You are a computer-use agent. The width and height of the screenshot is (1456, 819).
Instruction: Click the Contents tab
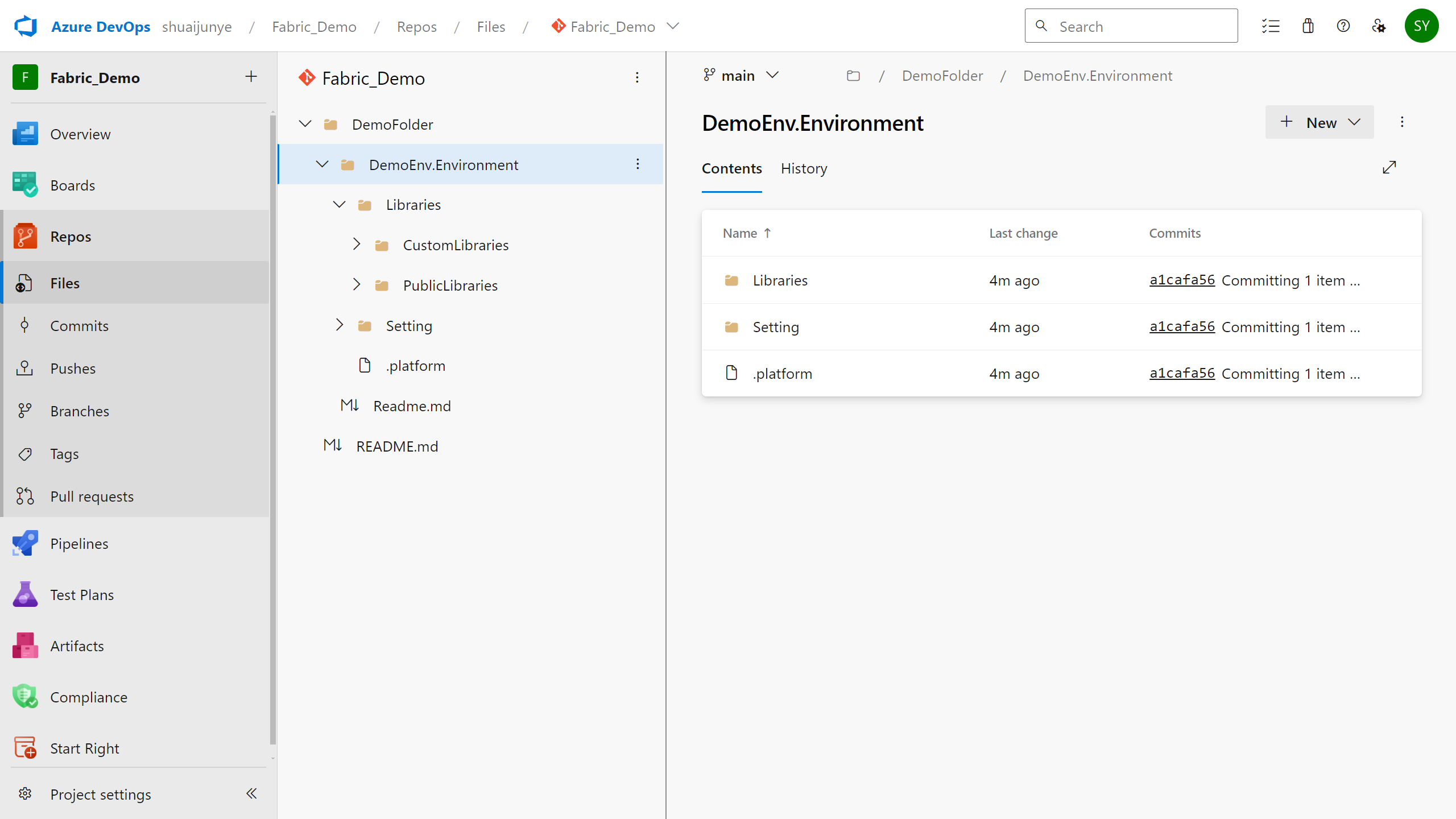tap(732, 167)
